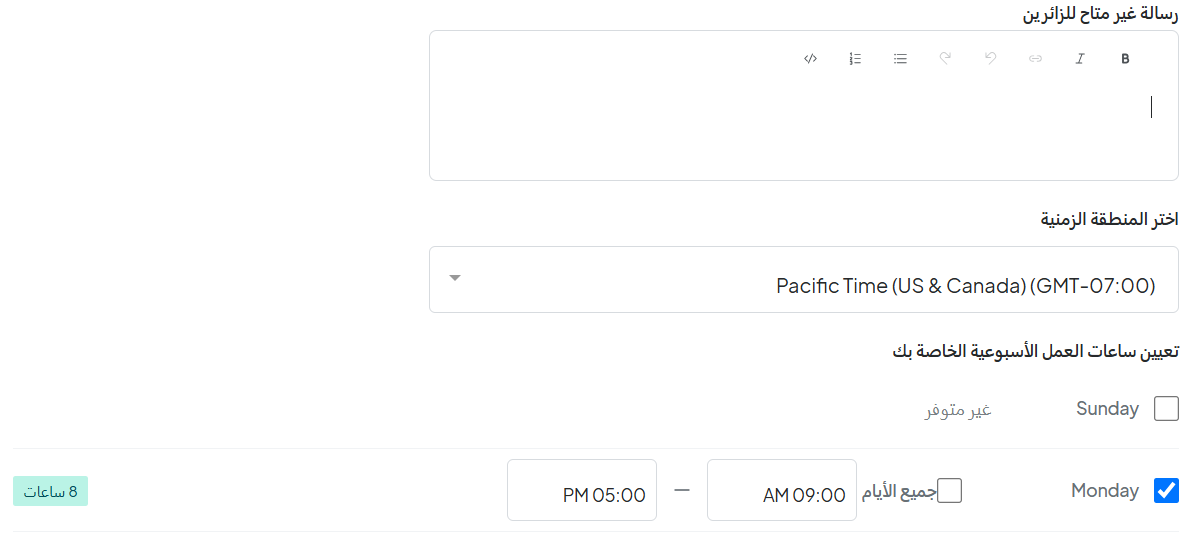The image size is (1192, 533).
Task: Toggle code formatting with the </> icon
Action: [810, 59]
